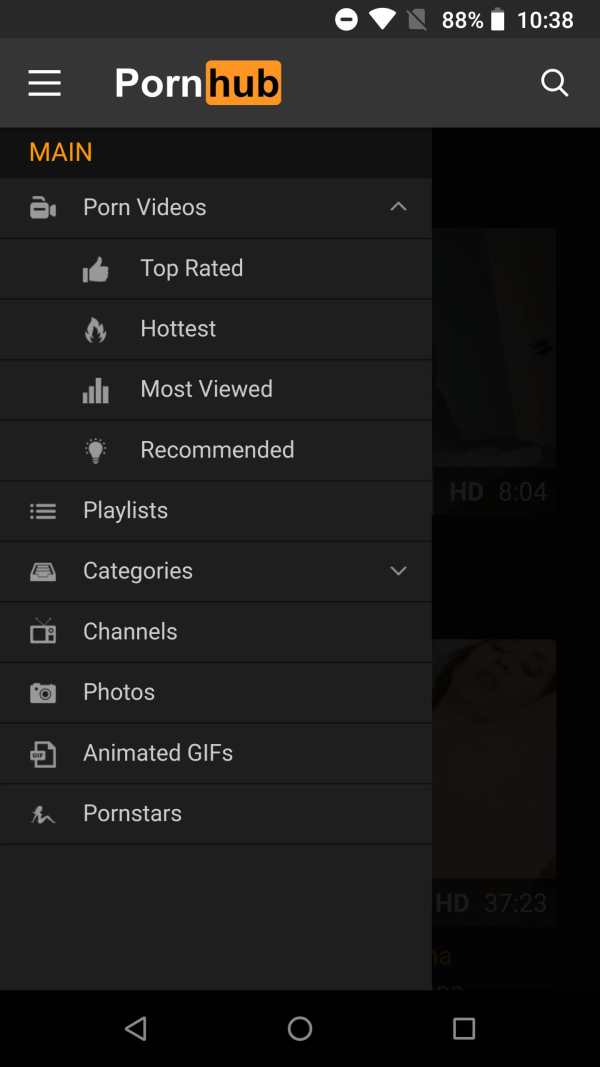Click the bar chart Most Viewed icon
Screen dimensions: 600x1067
[95, 391]
